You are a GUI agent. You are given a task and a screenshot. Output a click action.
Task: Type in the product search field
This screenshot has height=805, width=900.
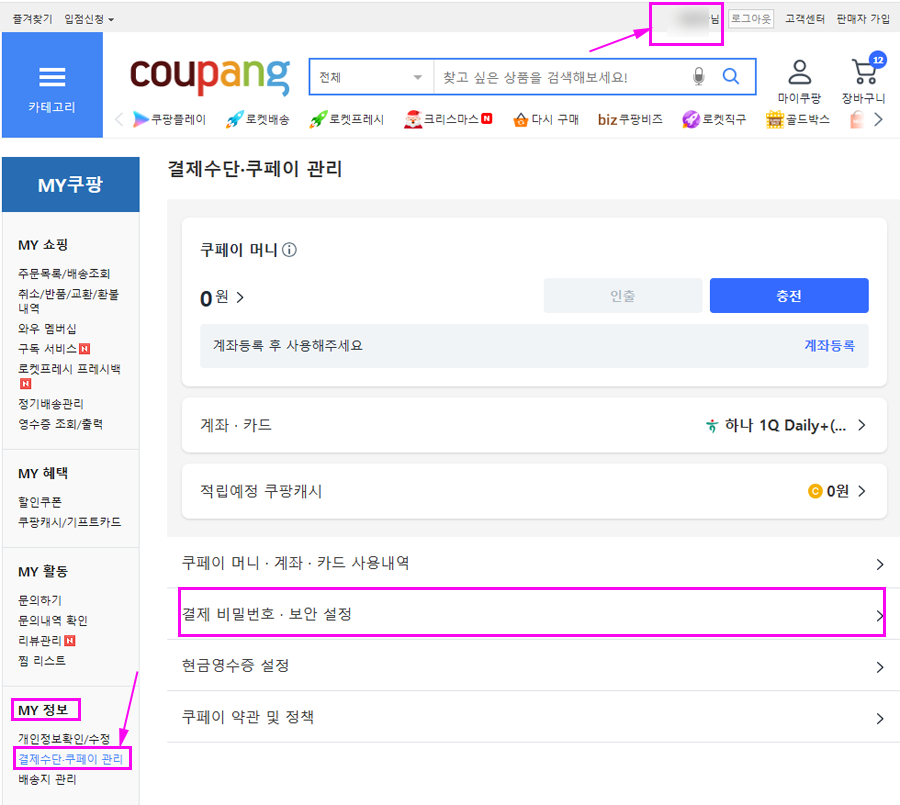coord(560,77)
